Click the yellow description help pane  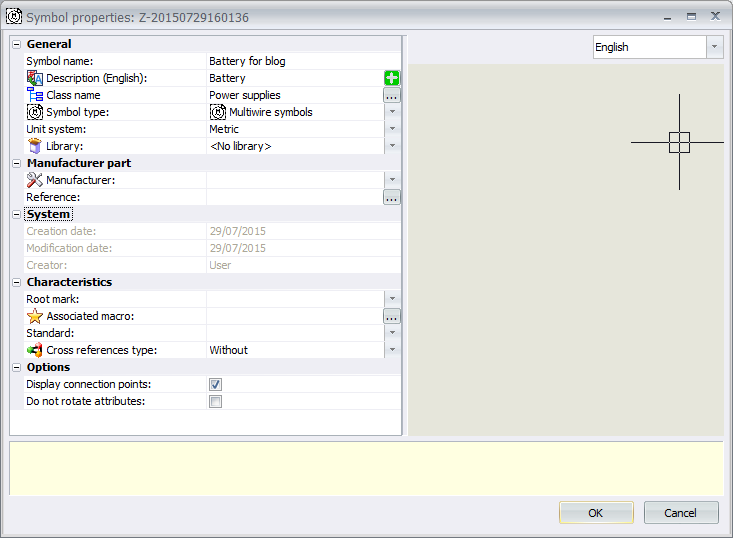pos(366,468)
